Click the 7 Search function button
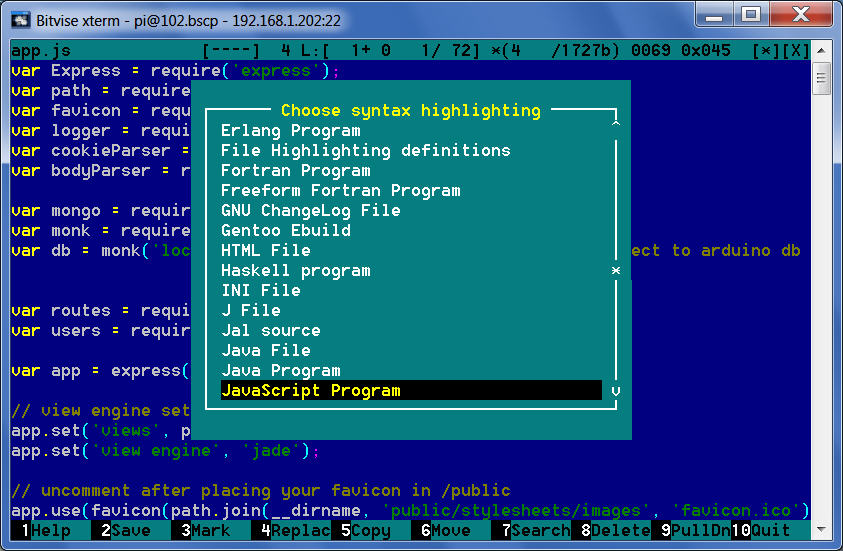Viewport: 843px width, 551px height. click(x=534, y=531)
